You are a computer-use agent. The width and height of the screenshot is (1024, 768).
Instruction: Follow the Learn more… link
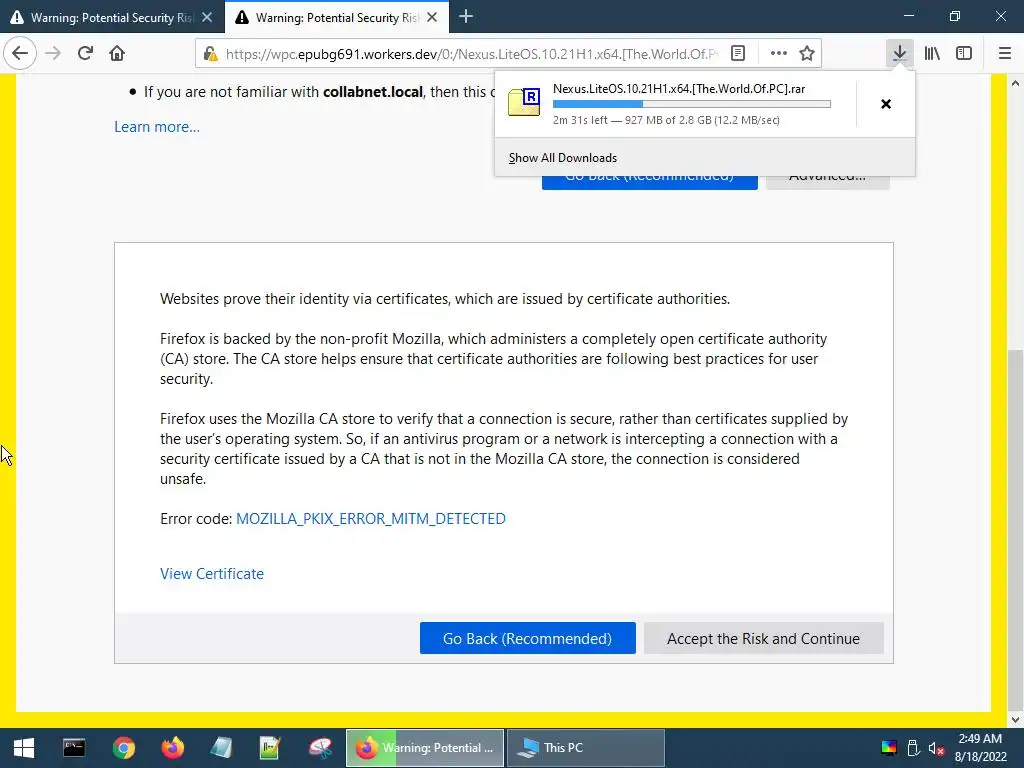(157, 127)
